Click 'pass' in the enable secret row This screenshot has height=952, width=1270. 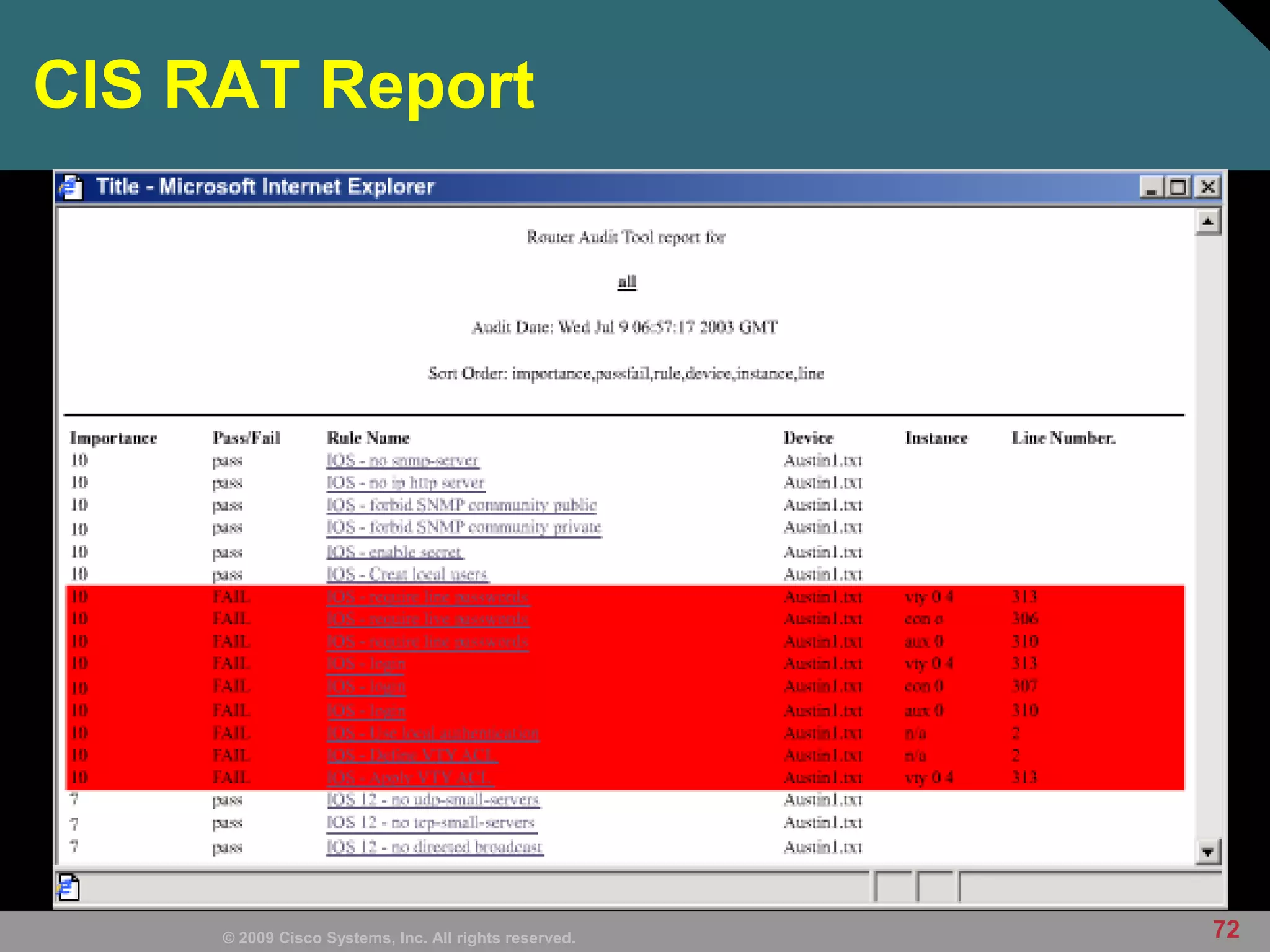click(228, 553)
